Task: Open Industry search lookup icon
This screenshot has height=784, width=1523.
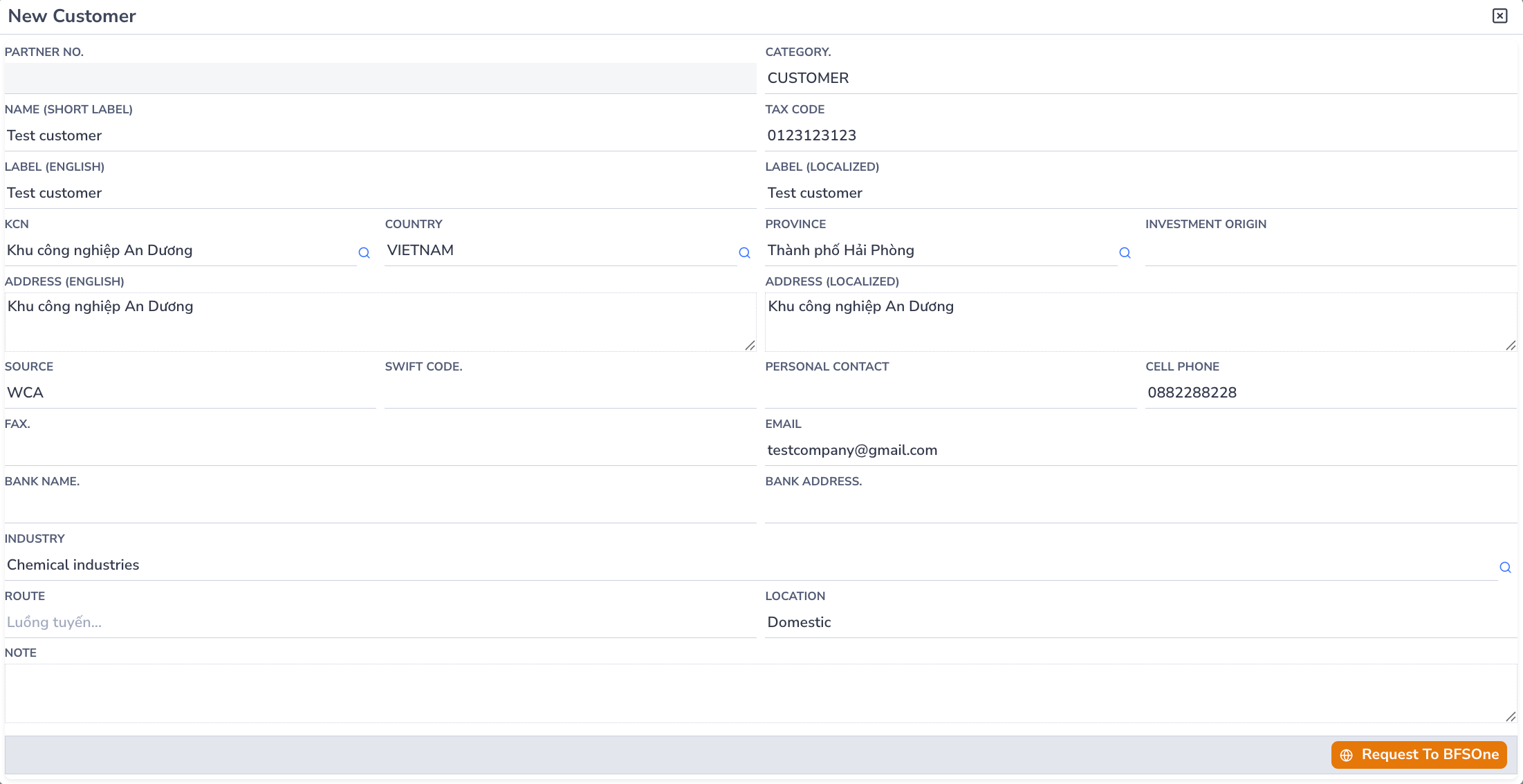Action: [x=1505, y=568]
